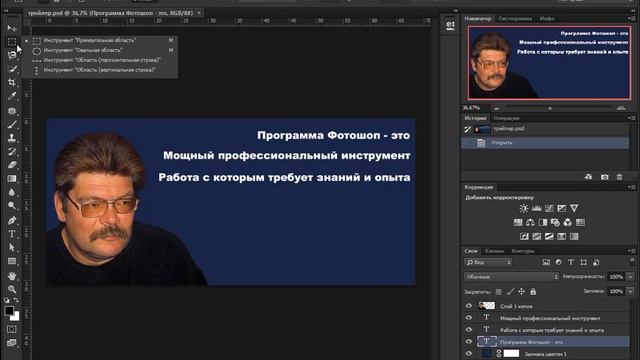640x360 pixels.
Task: Select the Rectangular Marquee tool in toolbox
Action: click(12, 42)
